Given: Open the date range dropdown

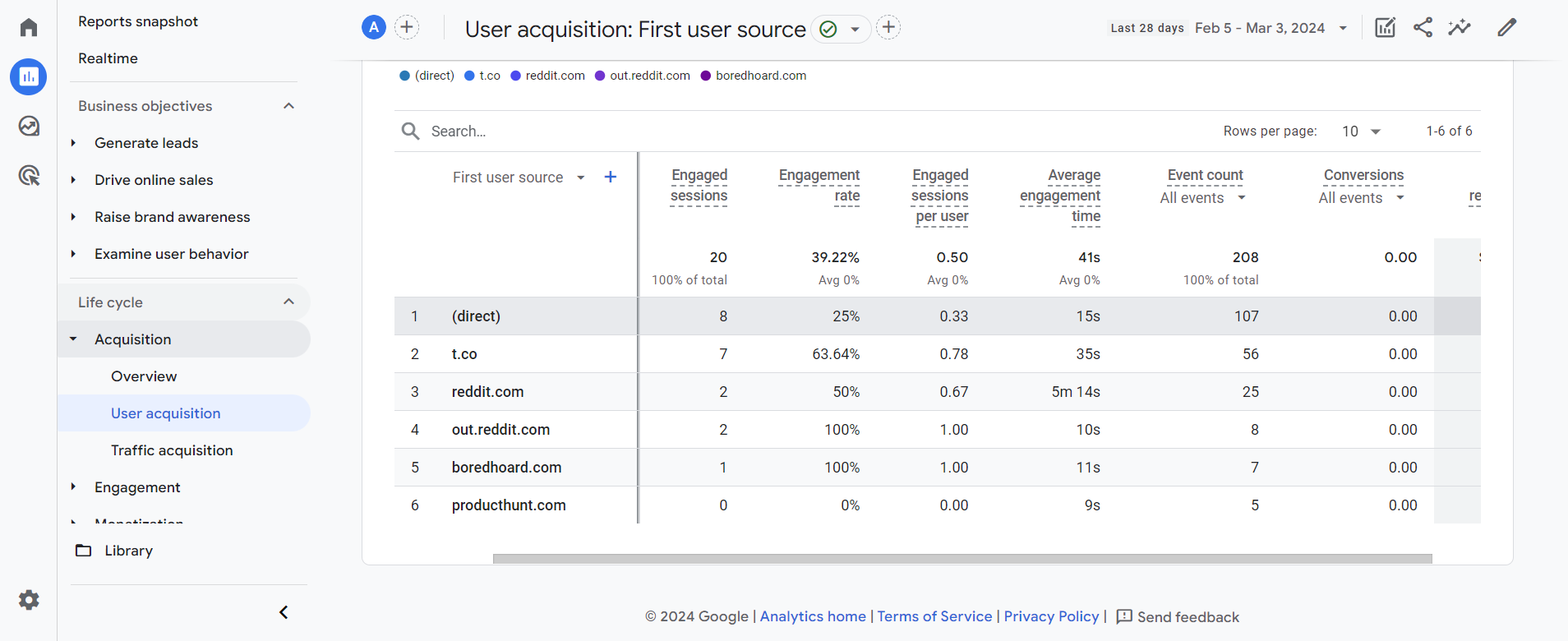Looking at the screenshot, I should coord(1343,28).
